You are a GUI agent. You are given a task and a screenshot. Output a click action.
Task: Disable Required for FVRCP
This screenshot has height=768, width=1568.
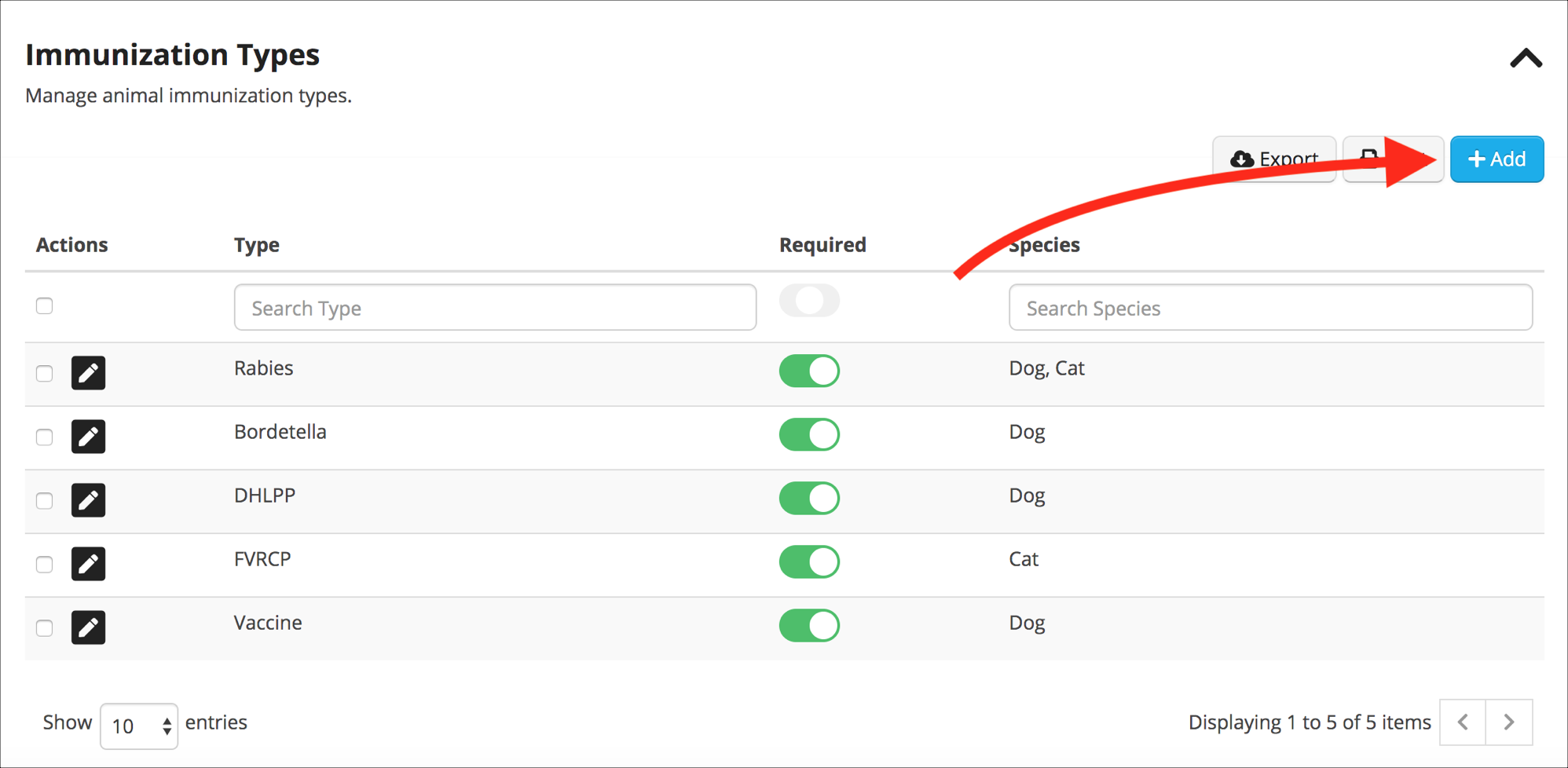coord(809,561)
